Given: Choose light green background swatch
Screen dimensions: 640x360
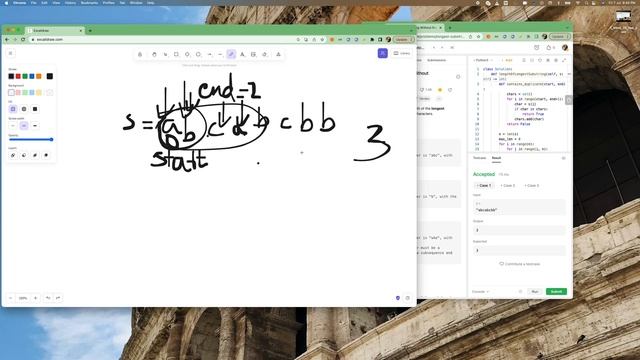Looking at the screenshot, I should (x=25, y=93).
